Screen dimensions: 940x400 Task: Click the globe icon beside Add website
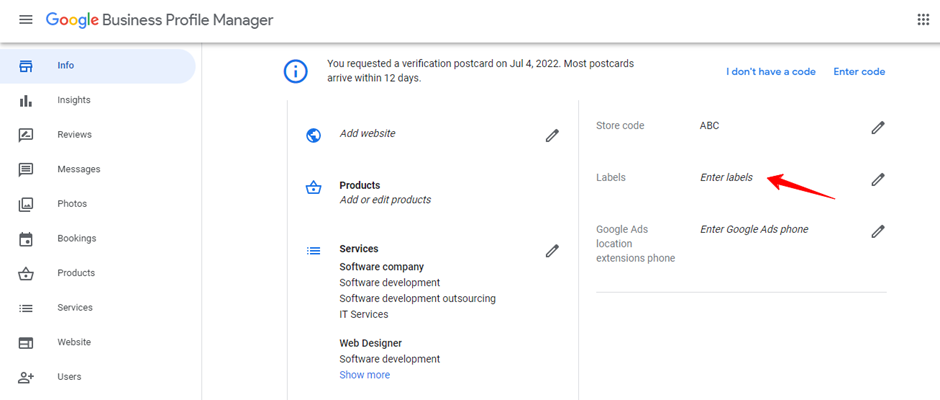click(x=314, y=135)
